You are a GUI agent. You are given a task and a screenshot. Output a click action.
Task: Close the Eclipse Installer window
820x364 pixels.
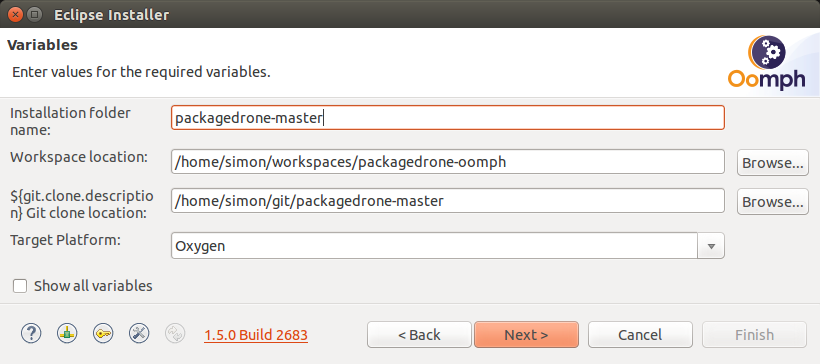(x=16, y=14)
